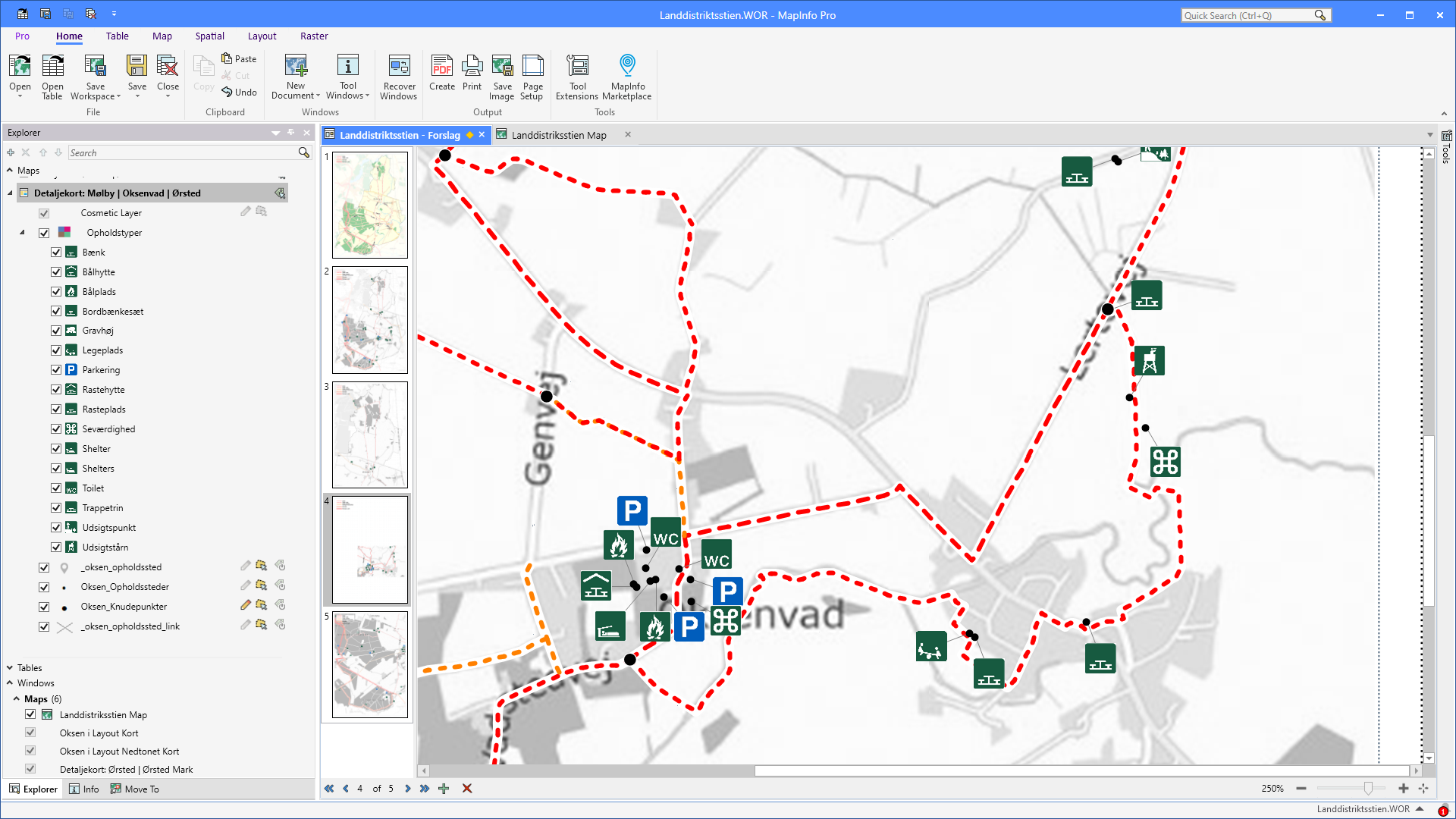The width and height of the screenshot is (1456, 819).
Task: Click Create PDF icon
Action: 442,67
